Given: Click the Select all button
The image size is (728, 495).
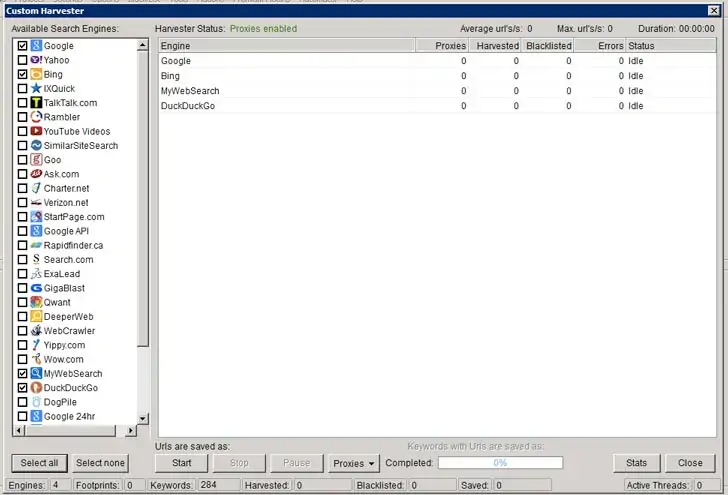Looking at the screenshot, I should tap(39, 463).
